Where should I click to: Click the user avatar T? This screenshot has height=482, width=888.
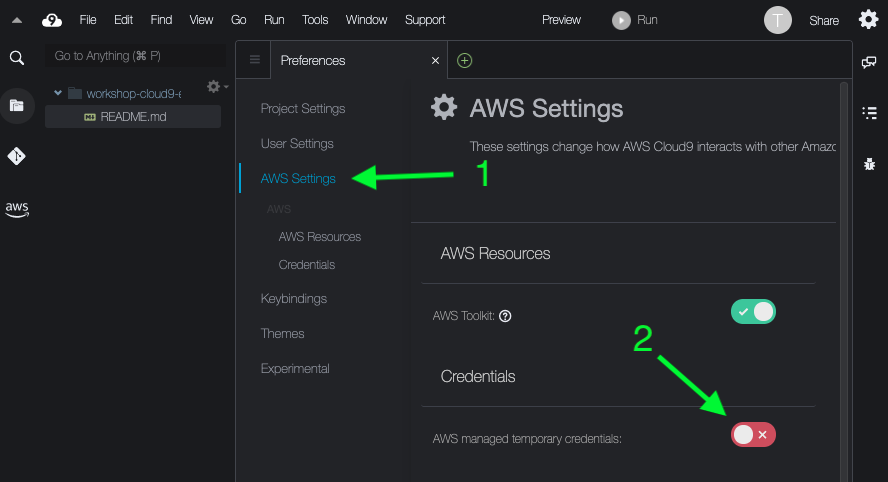(778, 20)
